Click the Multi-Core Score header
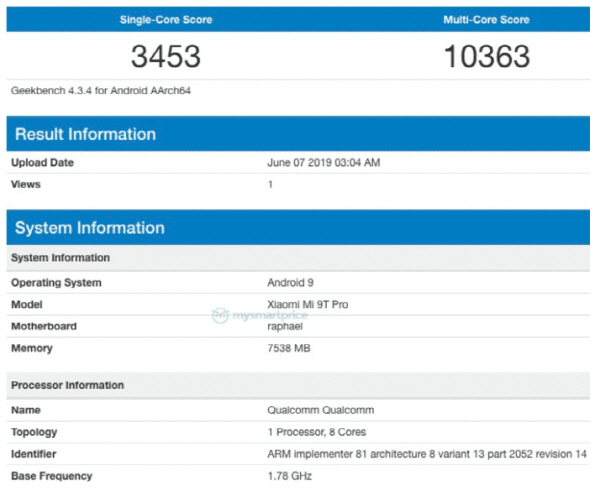The height and width of the screenshot is (496, 600). point(486,20)
